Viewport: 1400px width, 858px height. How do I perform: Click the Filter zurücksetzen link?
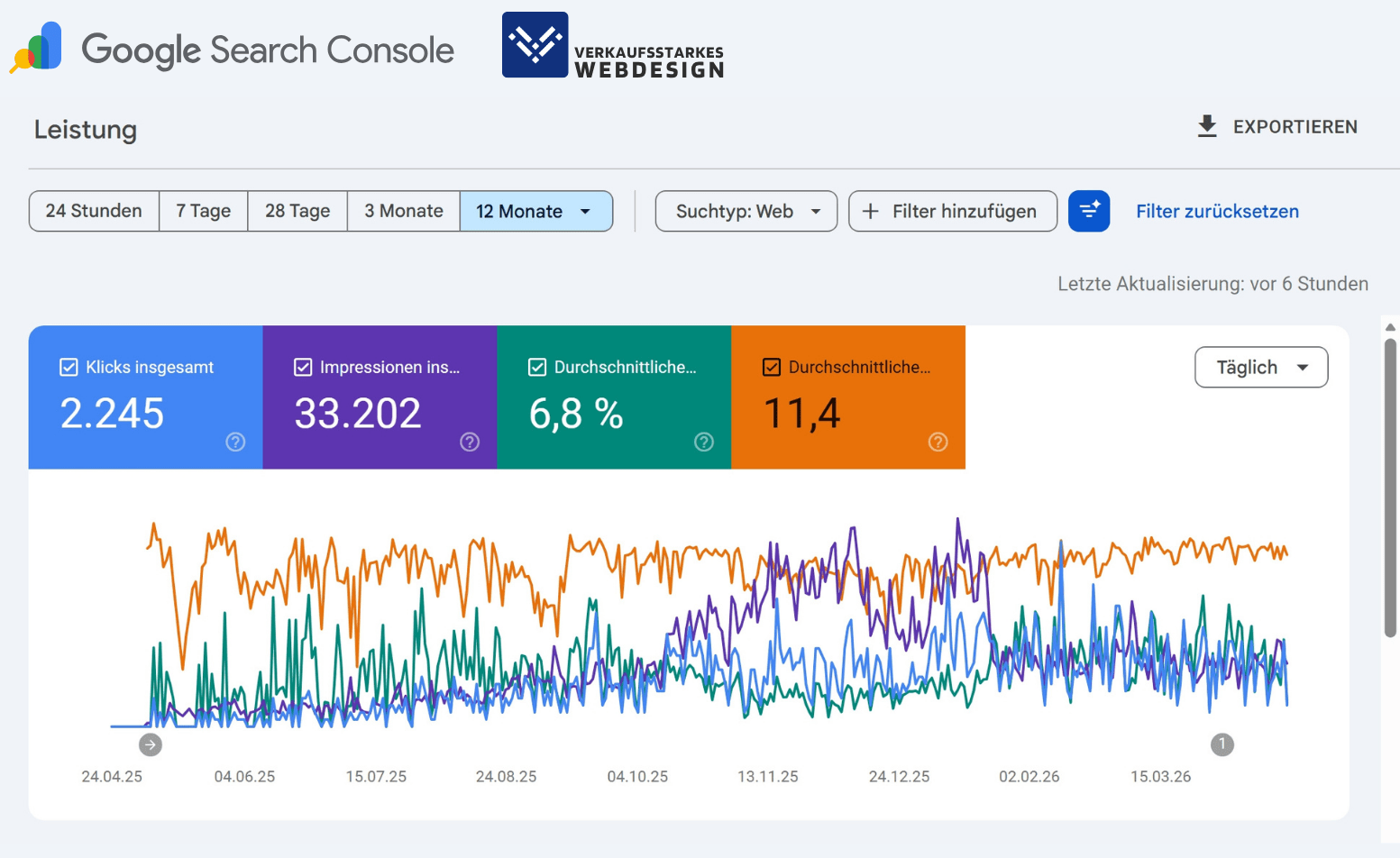pyautogui.click(x=1217, y=211)
